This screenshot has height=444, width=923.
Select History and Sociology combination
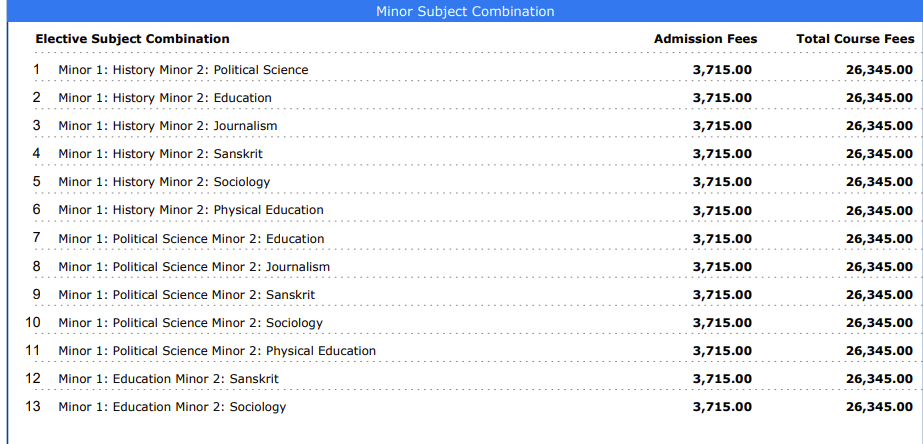164,182
